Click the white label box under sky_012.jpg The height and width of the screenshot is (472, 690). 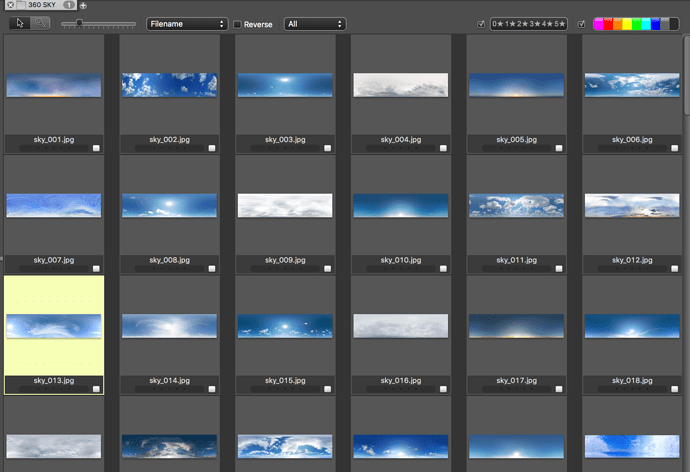(x=675, y=269)
